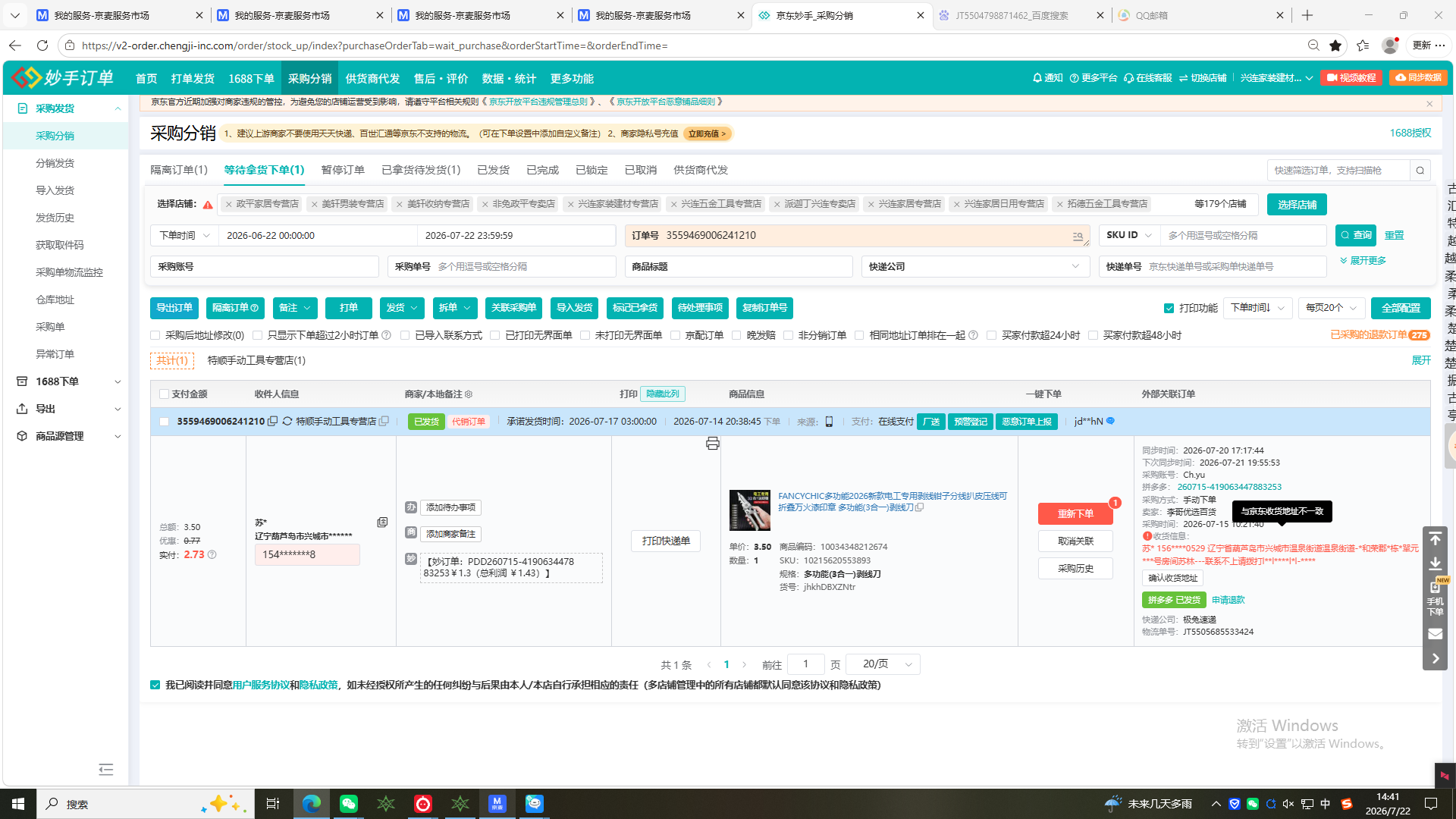Open 下单时间 date type dropdown
The width and height of the screenshot is (1456, 819).
coord(184,236)
